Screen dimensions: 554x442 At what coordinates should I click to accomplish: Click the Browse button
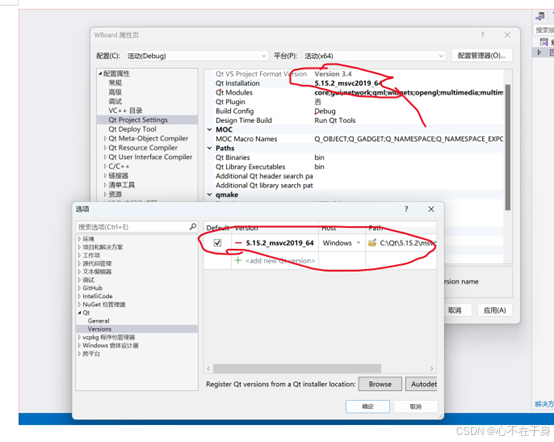tap(380, 384)
